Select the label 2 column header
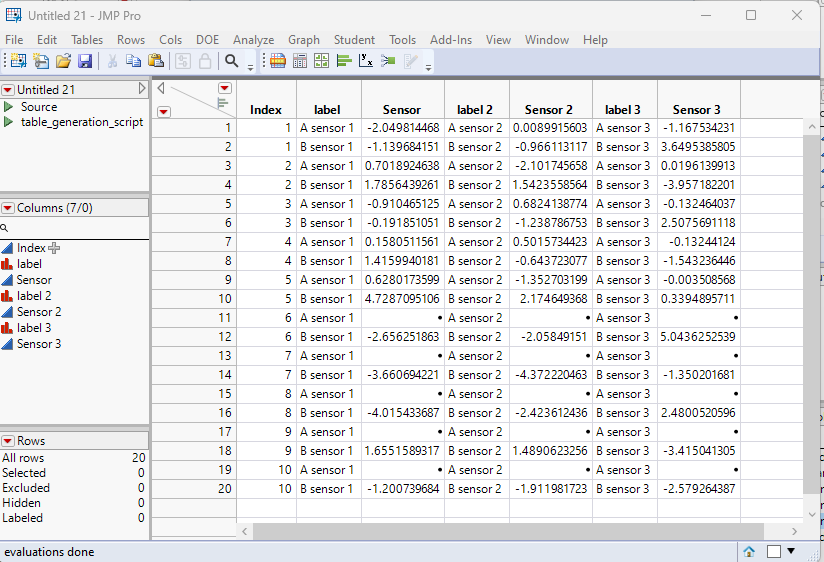Viewport: 824px width, 562px height. tap(476, 99)
